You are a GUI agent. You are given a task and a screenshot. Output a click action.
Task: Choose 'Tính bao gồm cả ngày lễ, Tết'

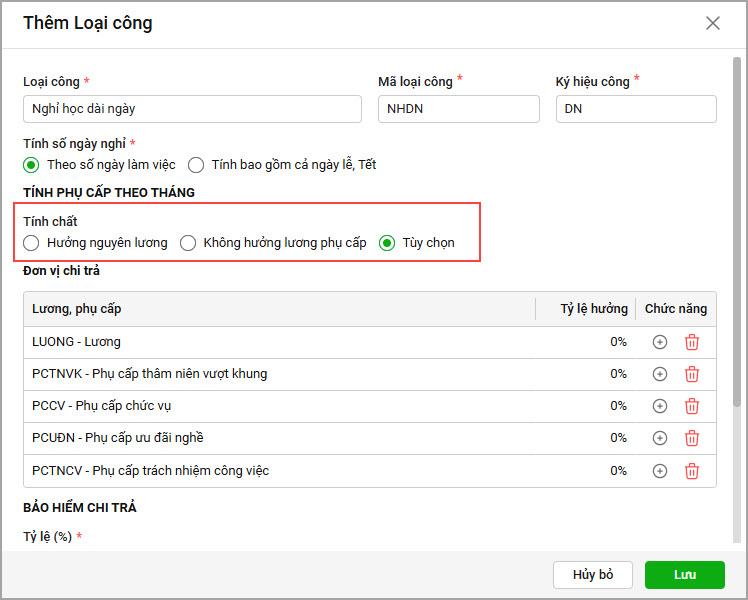click(x=196, y=165)
